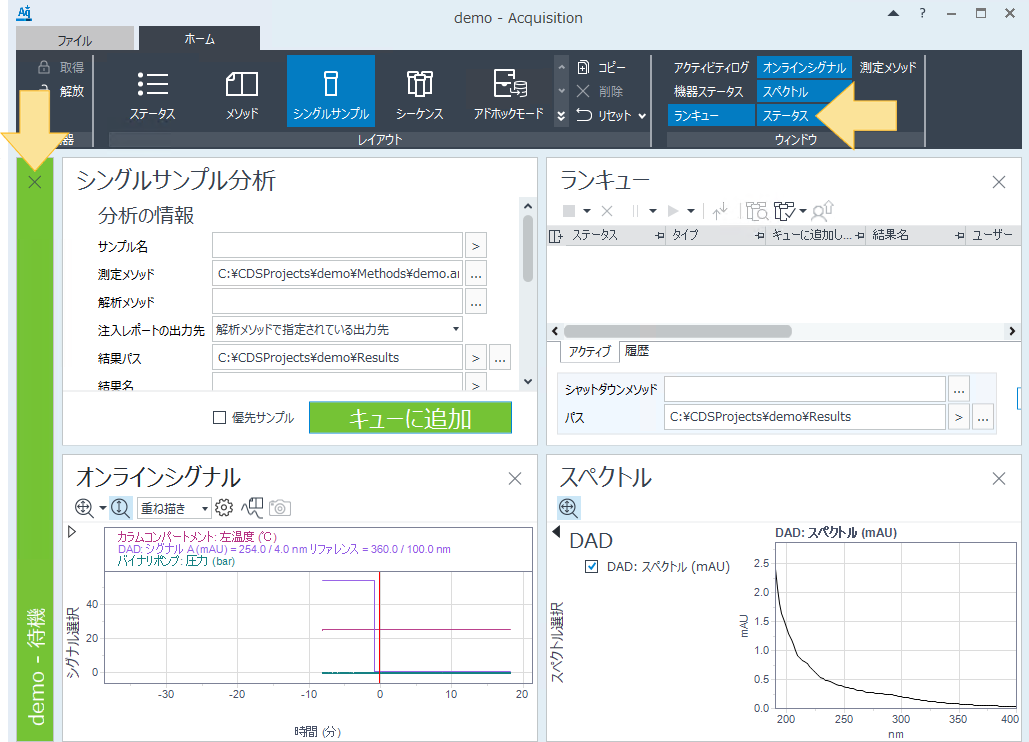Click the キューに追加 button
The image size is (1029, 742).
coord(410,418)
